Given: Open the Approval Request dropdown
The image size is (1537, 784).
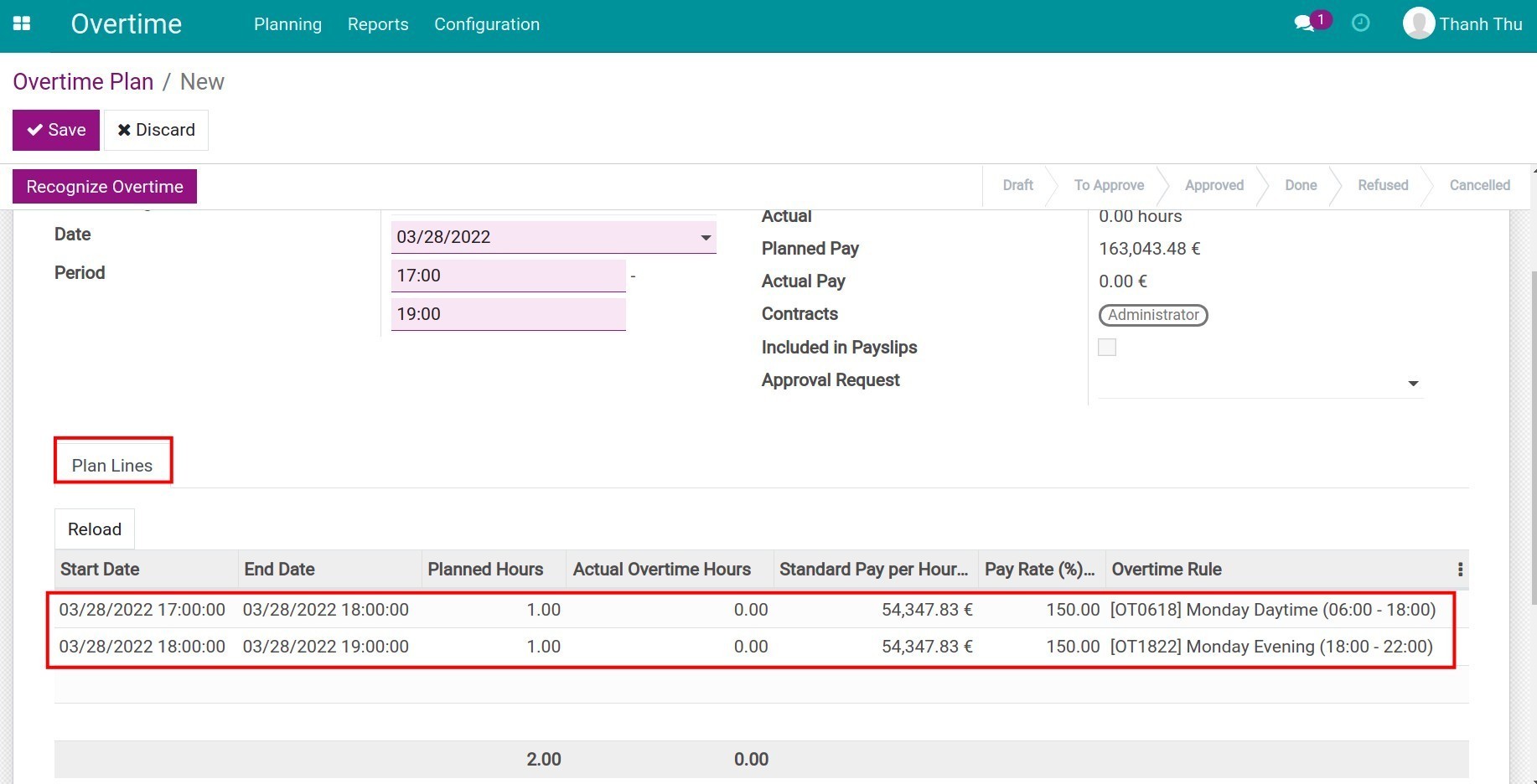Looking at the screenshot, I should pyautogui.click(x=1412, y=383).
